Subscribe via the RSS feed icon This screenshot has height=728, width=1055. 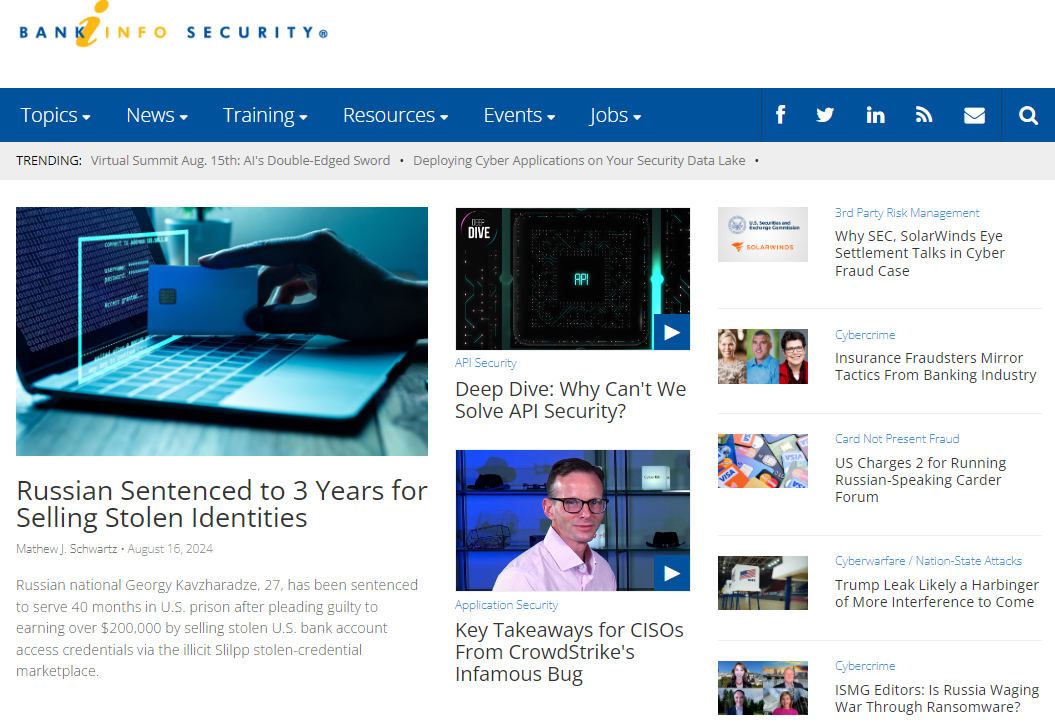(x=924, y=114)
